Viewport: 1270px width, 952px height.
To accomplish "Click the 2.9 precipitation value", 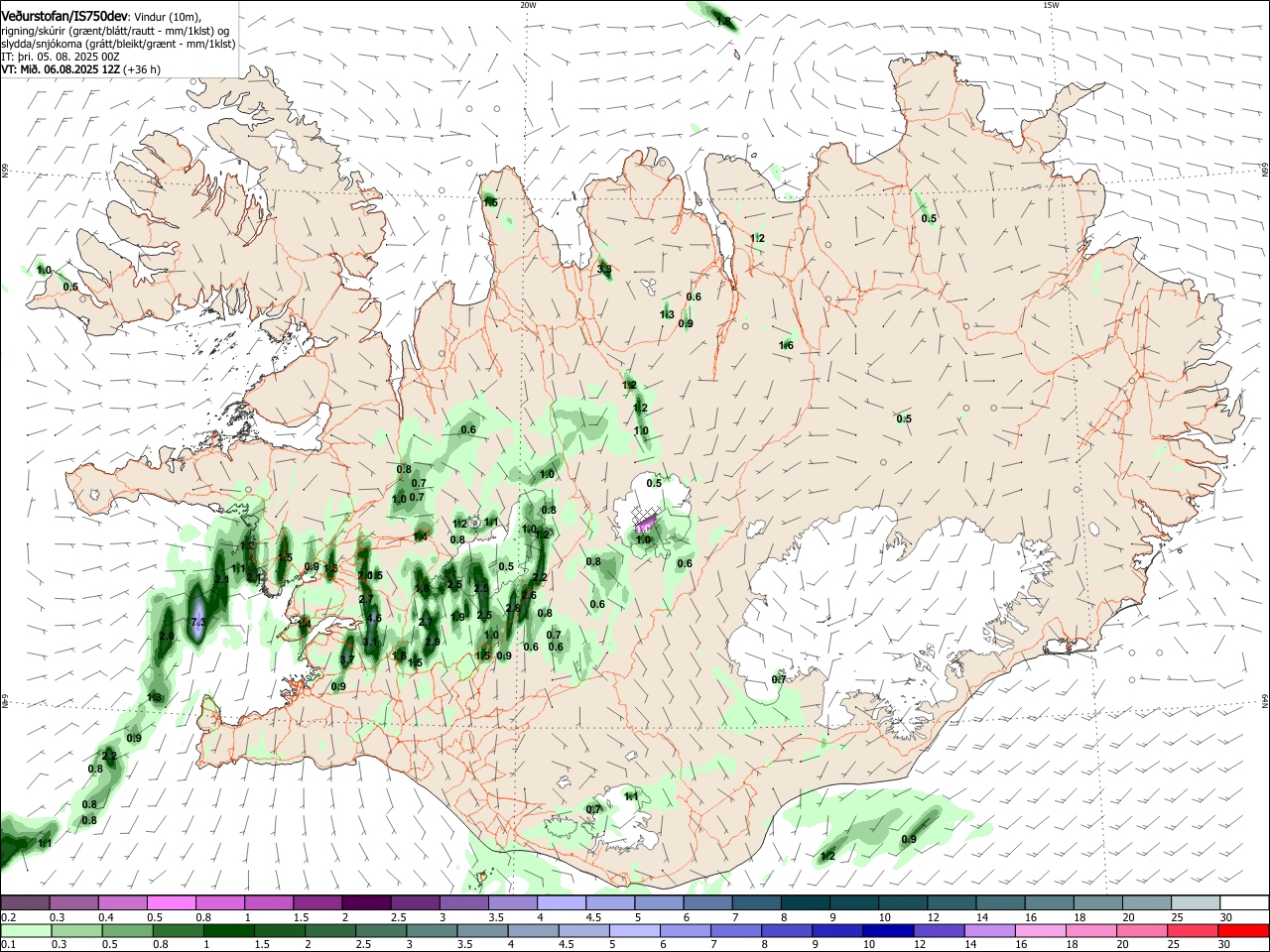I will (x=432, y=643).
